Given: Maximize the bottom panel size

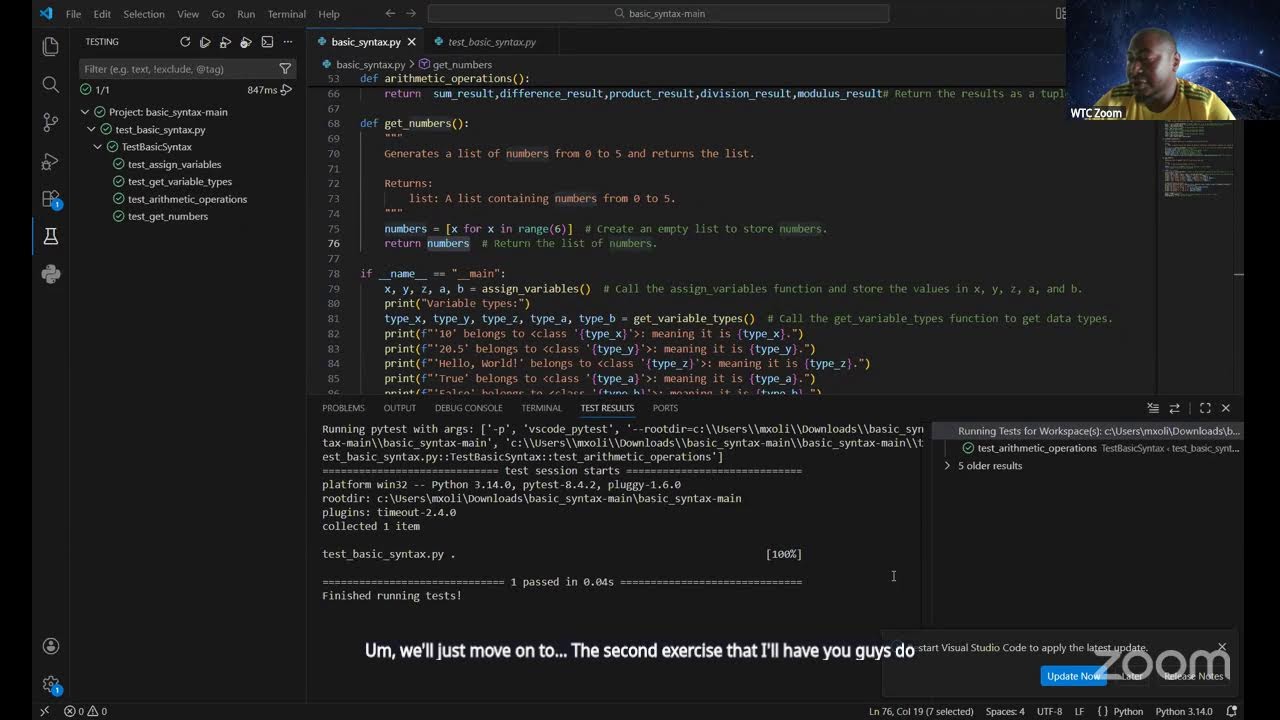Looking at the screenshot, I should pyautogui.click(x=1205, y=408).
